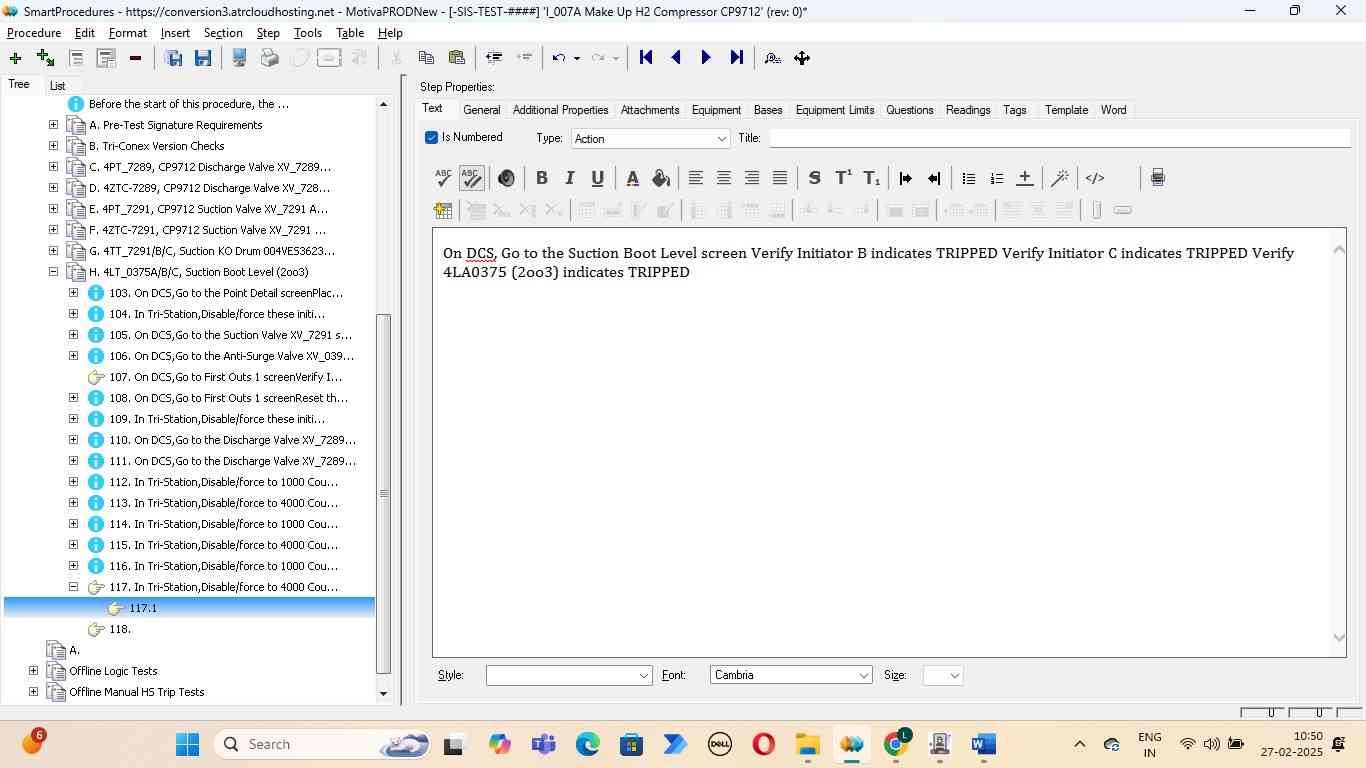The height and width of the screenshot is (768, 1366).
Task: Insert bulleted list
Action: [x=968, y=178]
